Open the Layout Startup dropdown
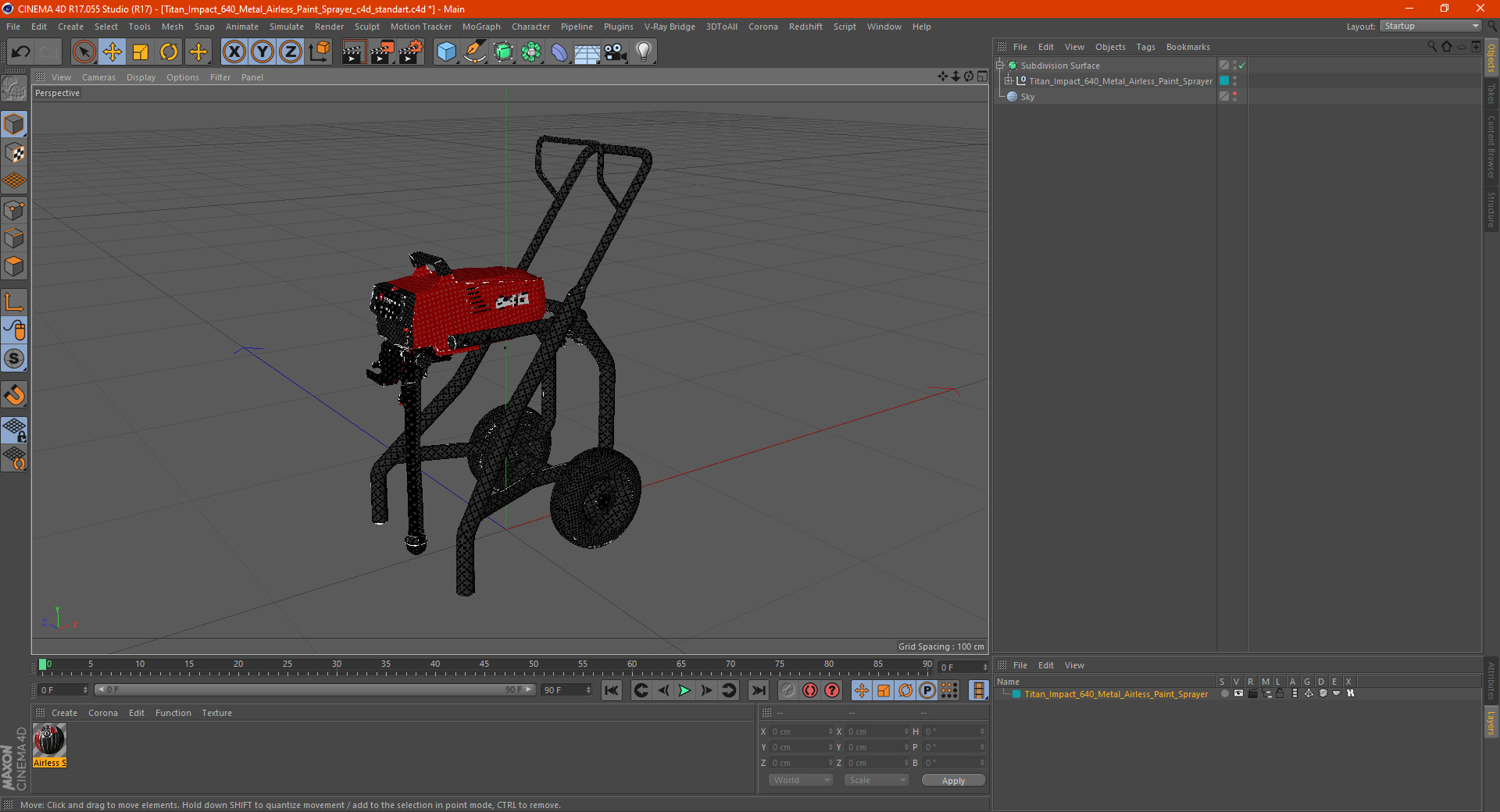 click(1431, 27)
